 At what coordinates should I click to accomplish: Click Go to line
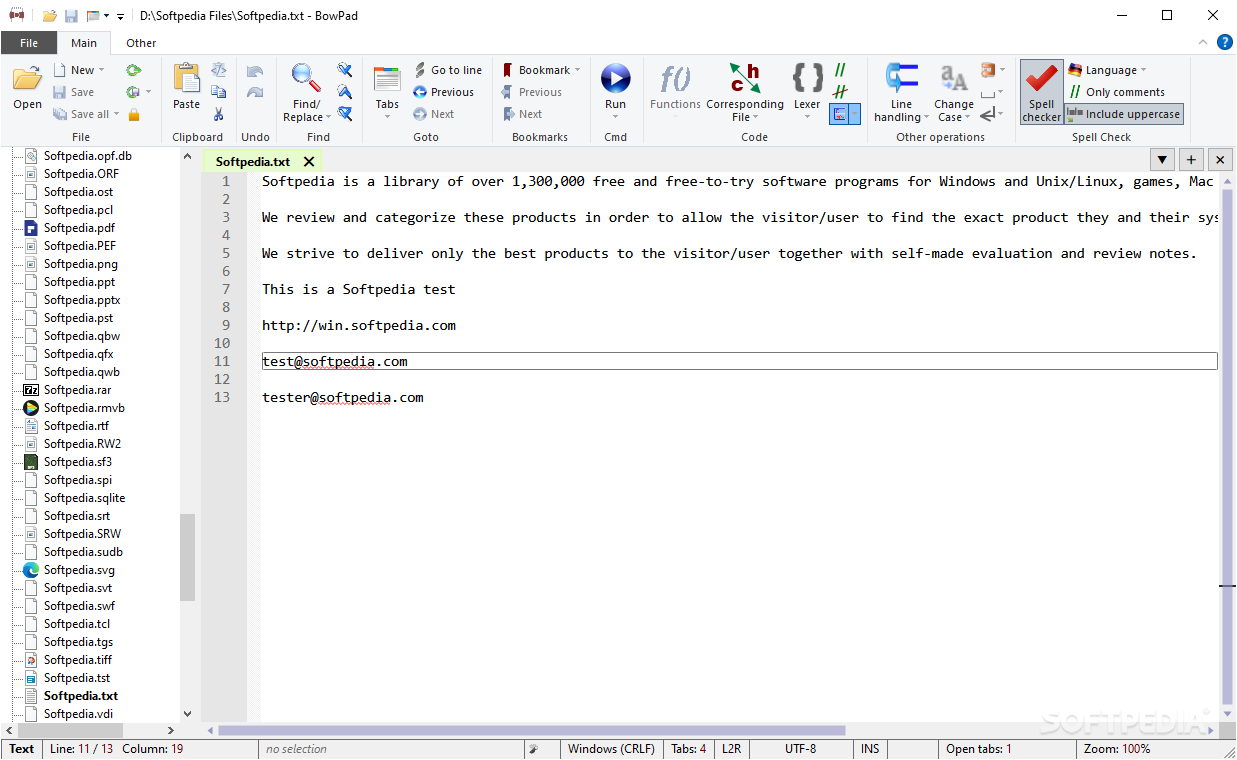point(447,70)
